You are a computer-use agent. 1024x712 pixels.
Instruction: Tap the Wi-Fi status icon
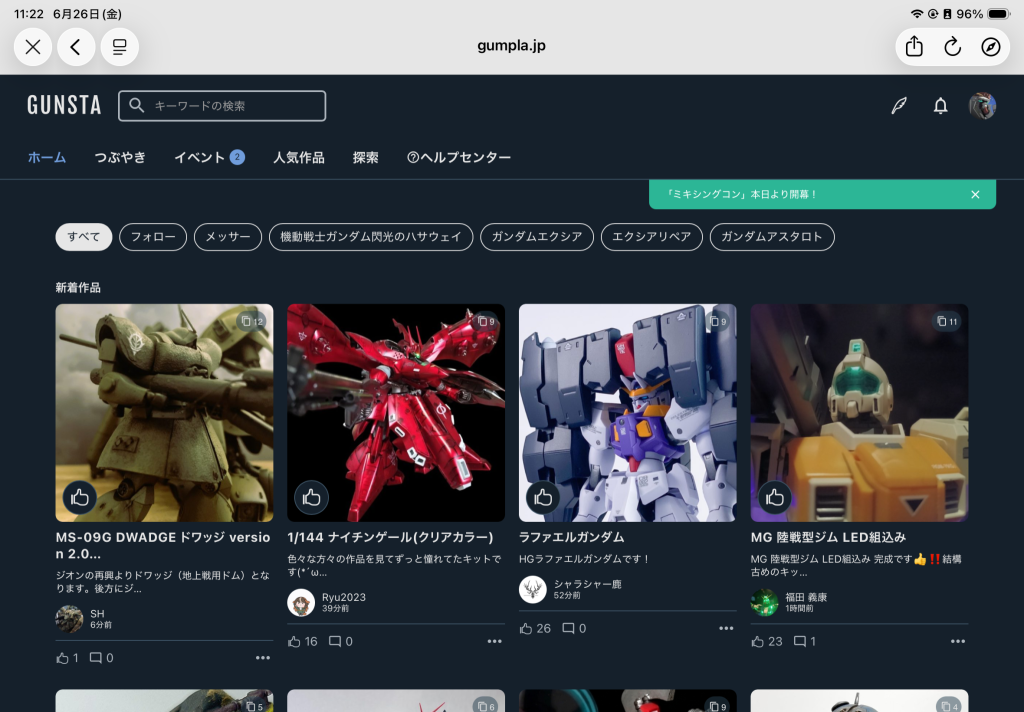[x=917, y=14]
